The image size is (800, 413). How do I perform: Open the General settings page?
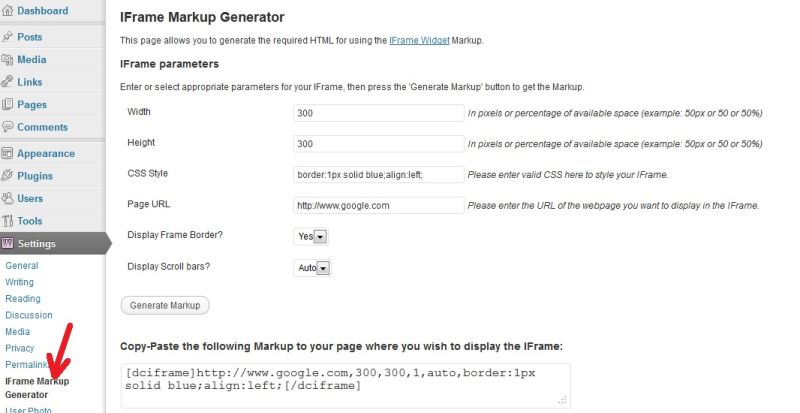coord(22,266)
